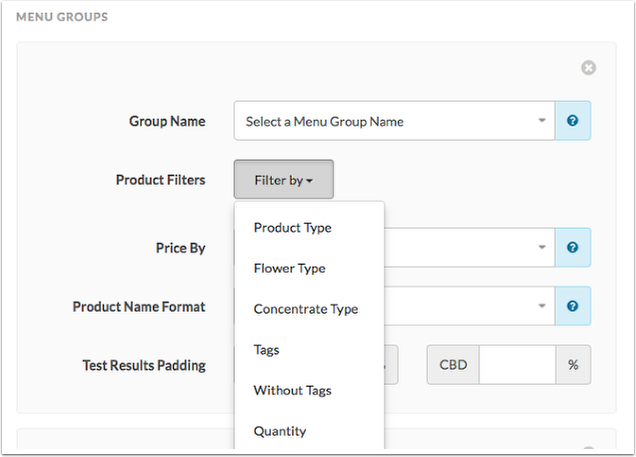Click the Test Results Padding label
Screen dimensions: 636x457
pos(144,365)
